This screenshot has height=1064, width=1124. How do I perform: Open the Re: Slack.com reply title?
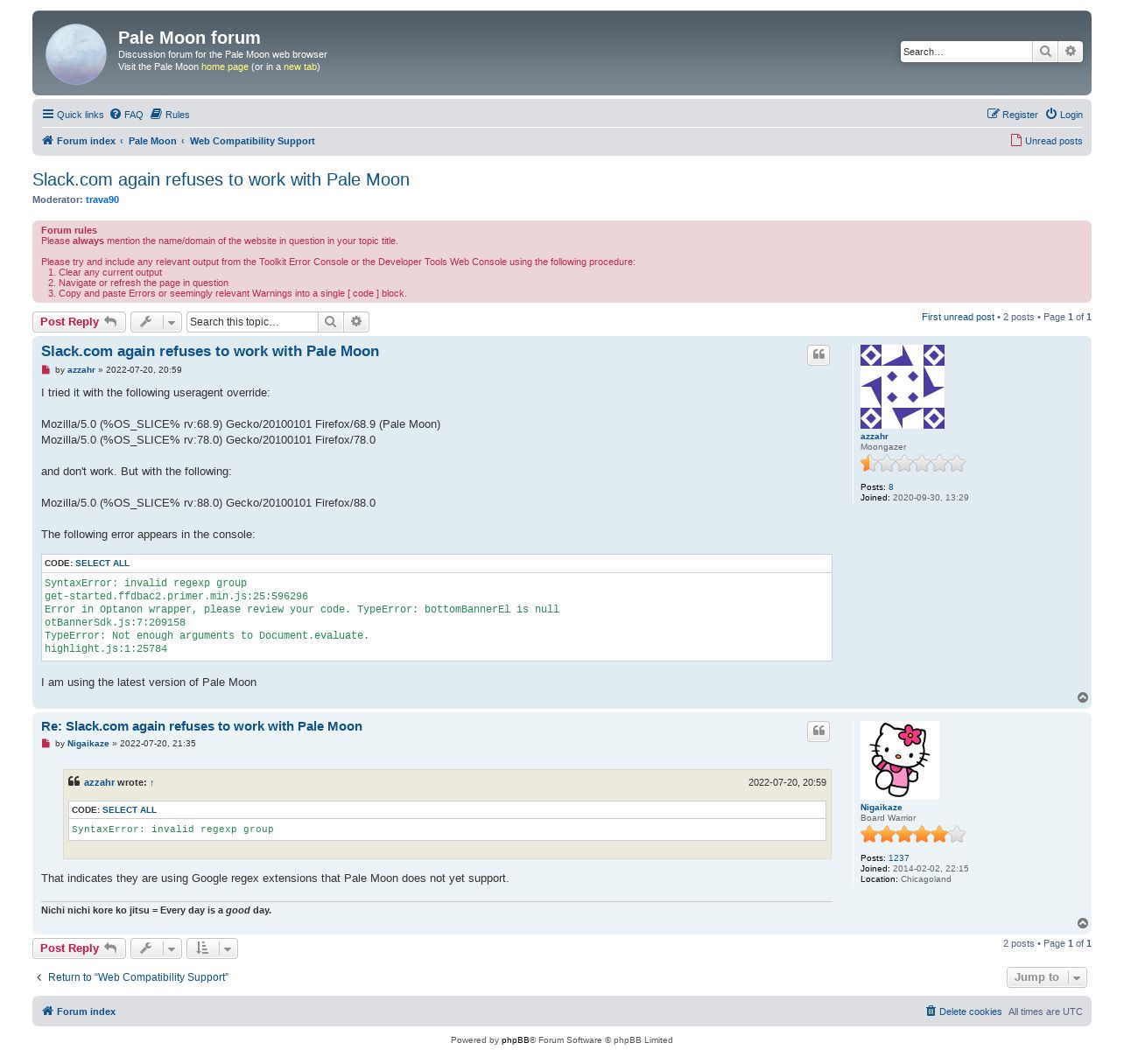point(201,726)
